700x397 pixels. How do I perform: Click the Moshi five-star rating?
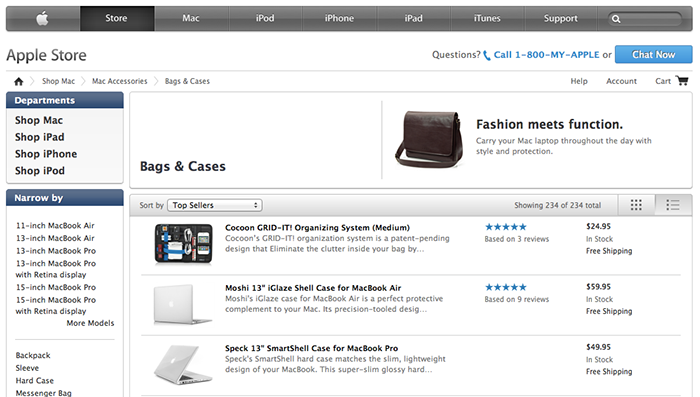point(506,287)
